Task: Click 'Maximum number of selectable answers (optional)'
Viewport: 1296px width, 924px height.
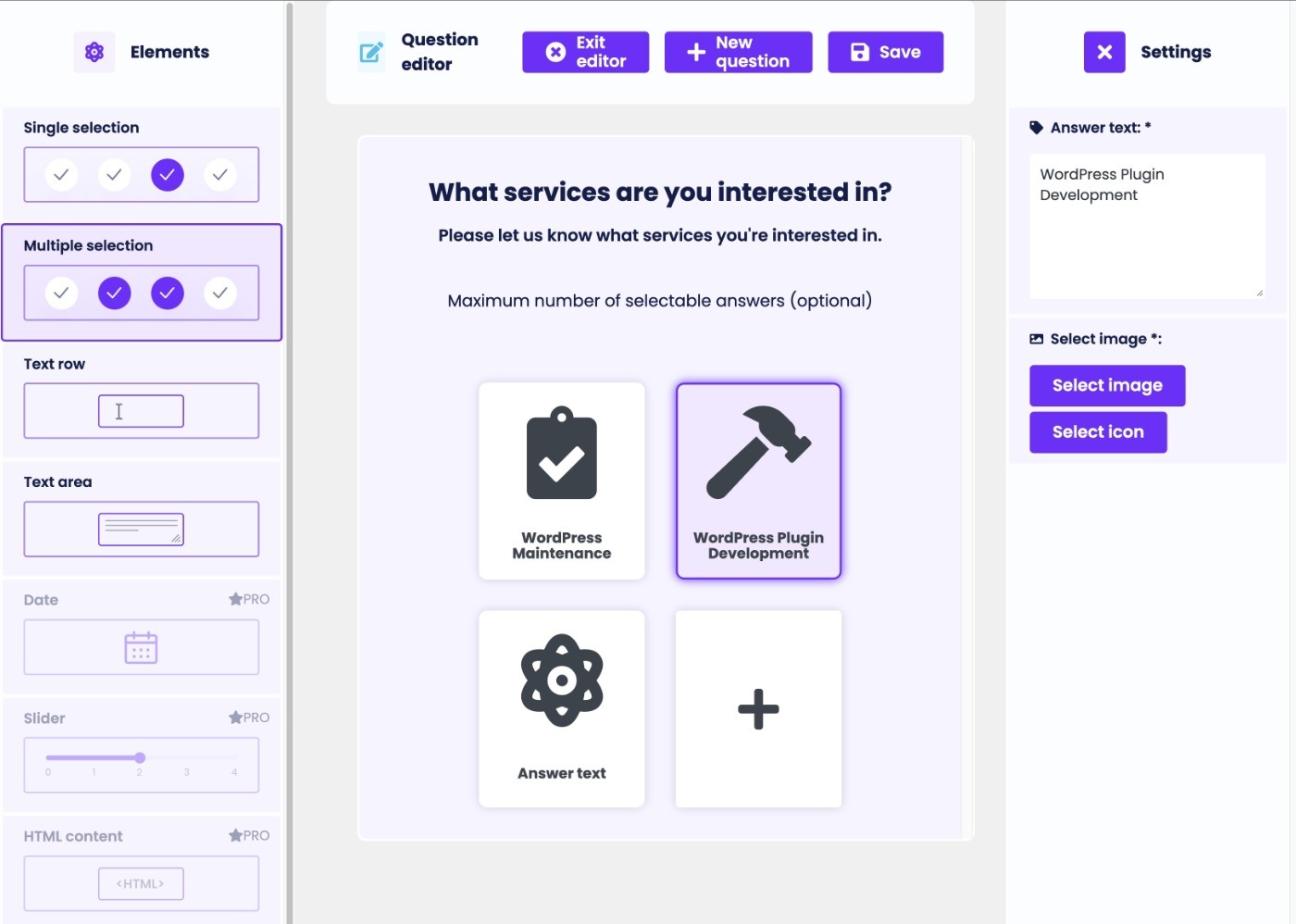Action: pos(660,301)
